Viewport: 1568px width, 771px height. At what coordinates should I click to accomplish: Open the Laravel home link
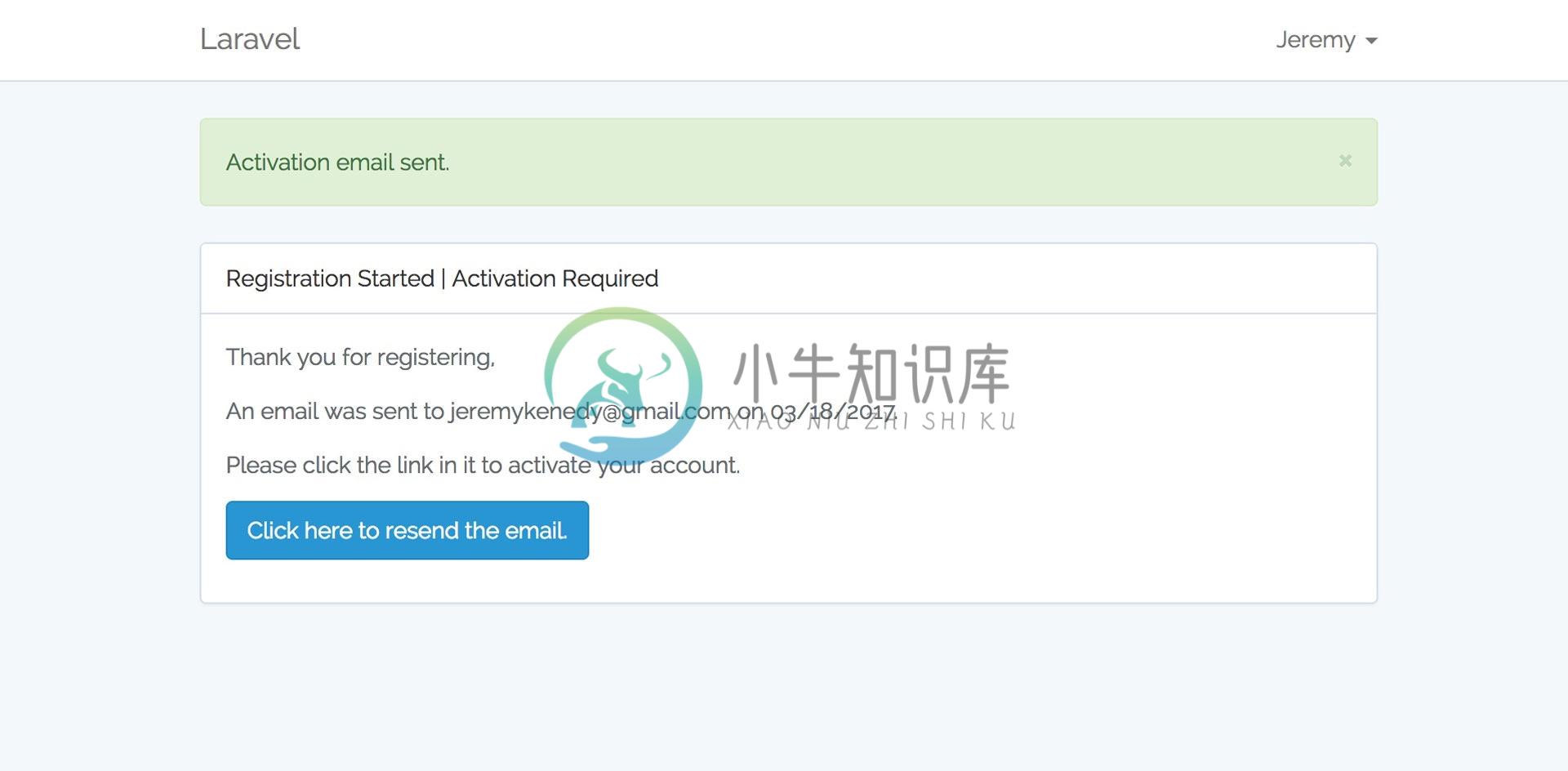[x=250, y=39]
